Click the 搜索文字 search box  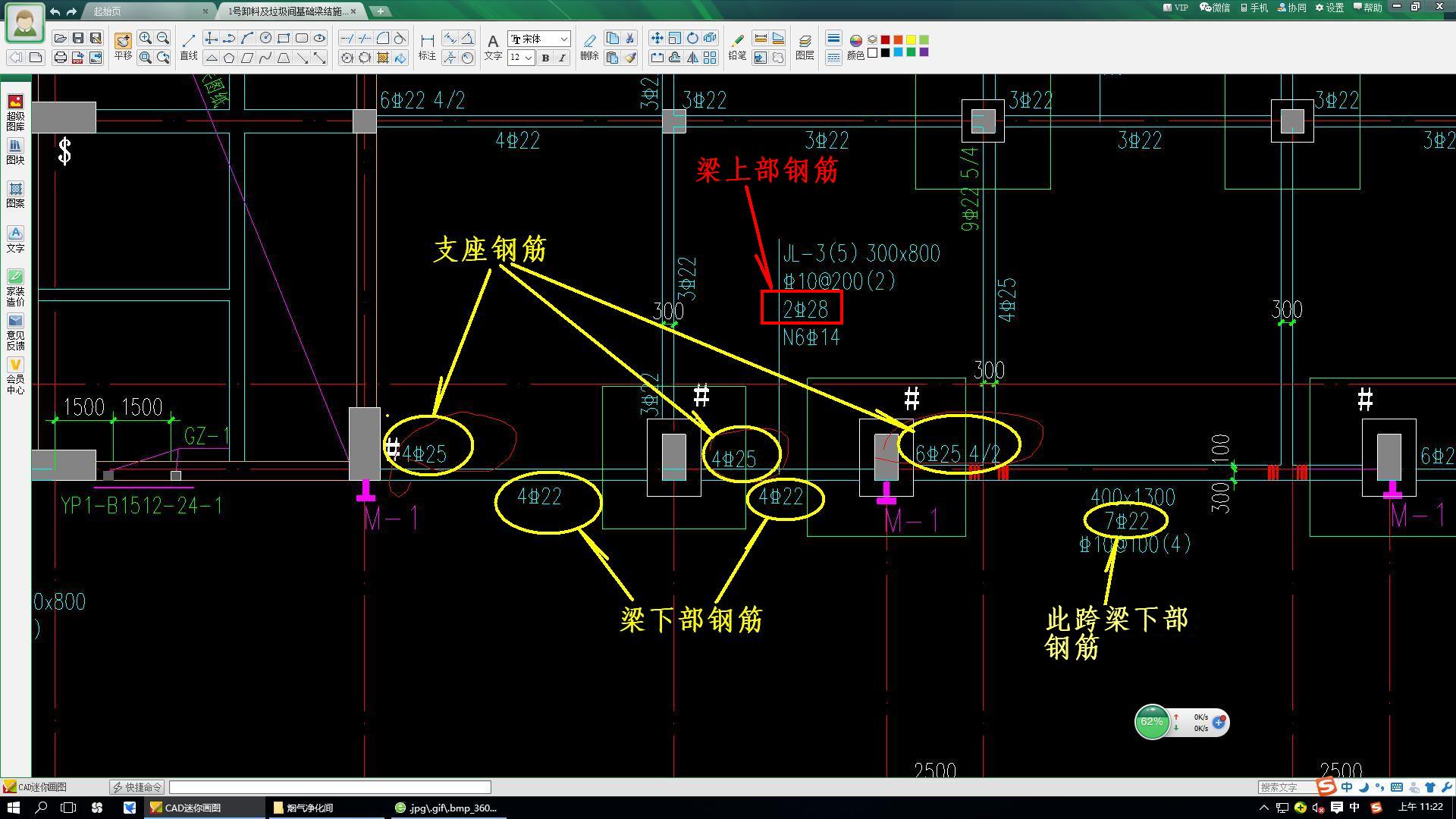pos(1288,787)
